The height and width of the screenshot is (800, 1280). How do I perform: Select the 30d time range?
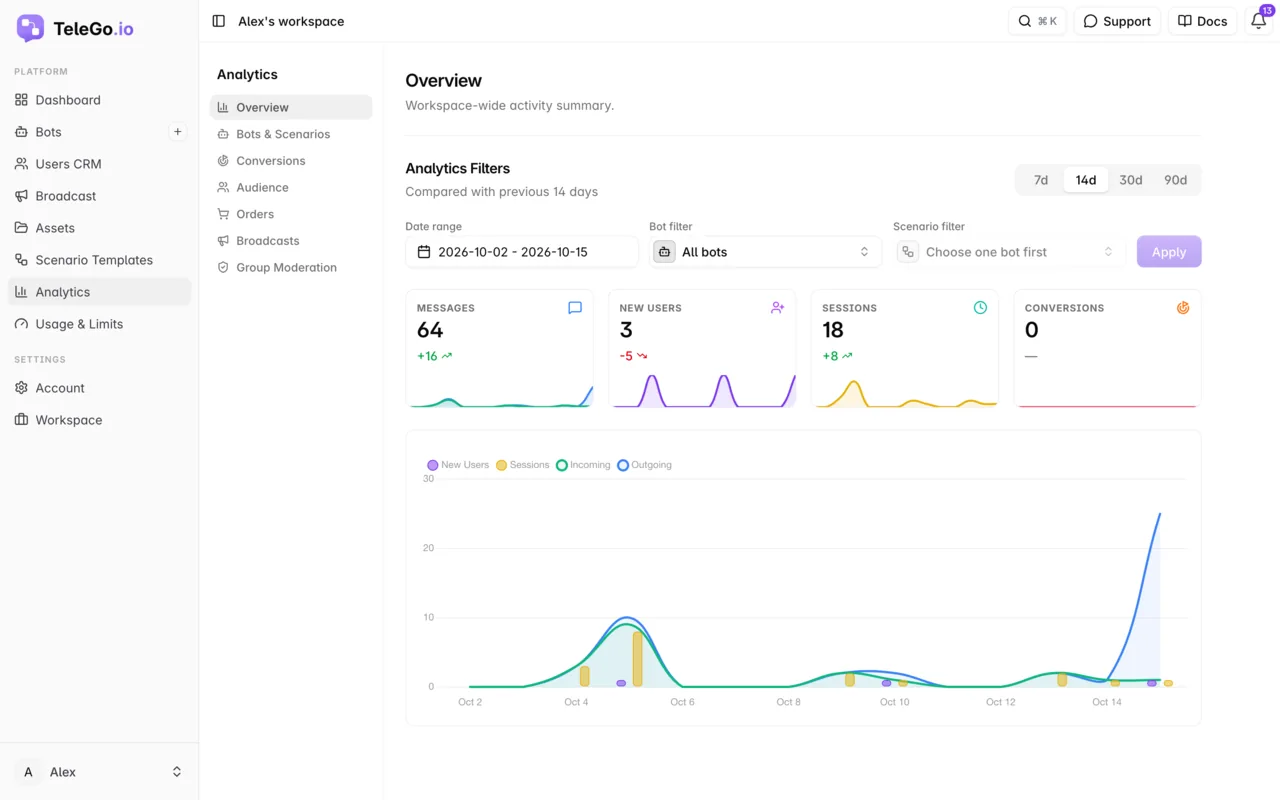click(x=1131, y=180)
